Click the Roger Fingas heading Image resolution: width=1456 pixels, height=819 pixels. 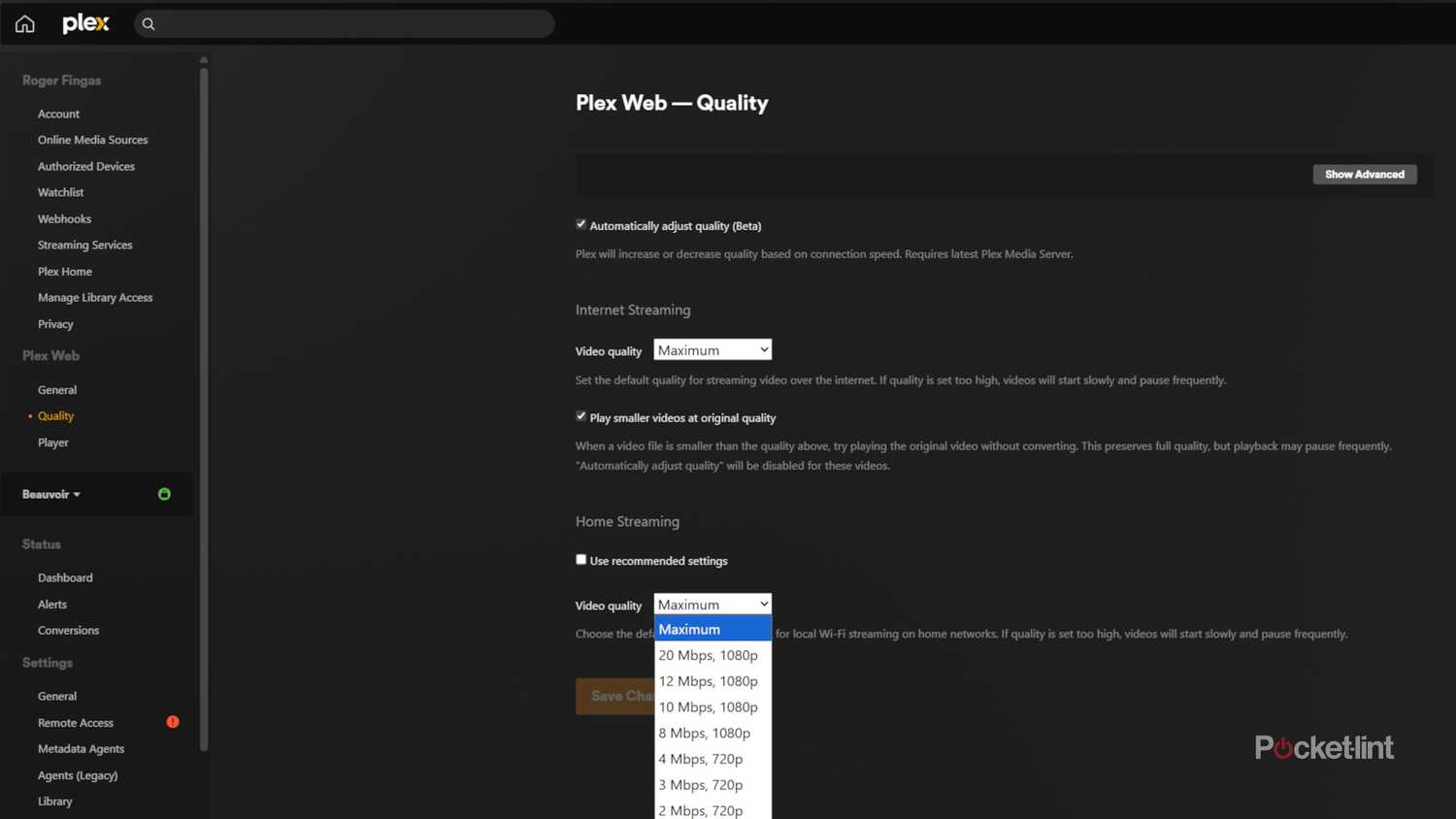(x=61, y=81)
